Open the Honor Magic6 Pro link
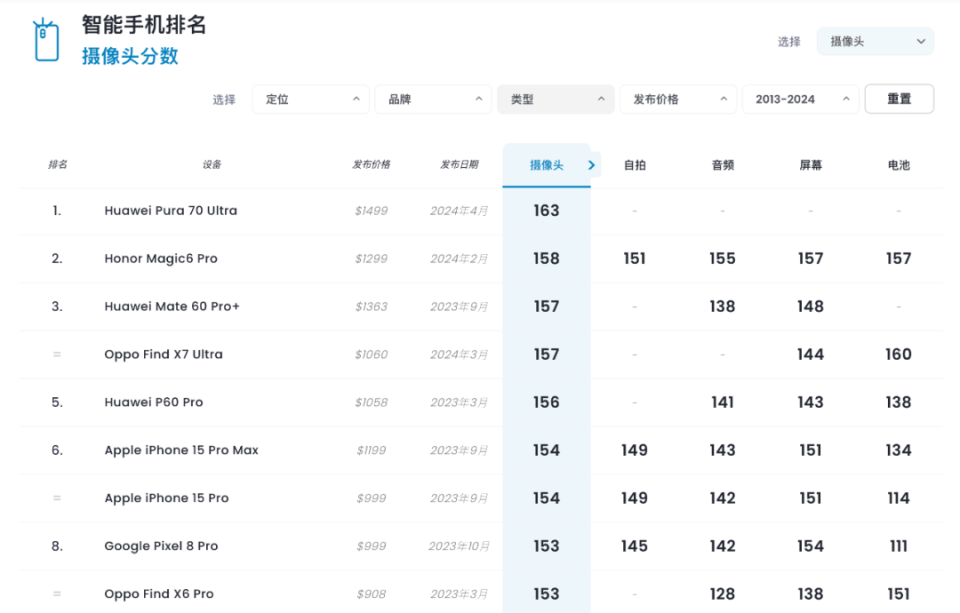This screenshot has height=613, width=960. pyautogui.click(x=161, y=259)
